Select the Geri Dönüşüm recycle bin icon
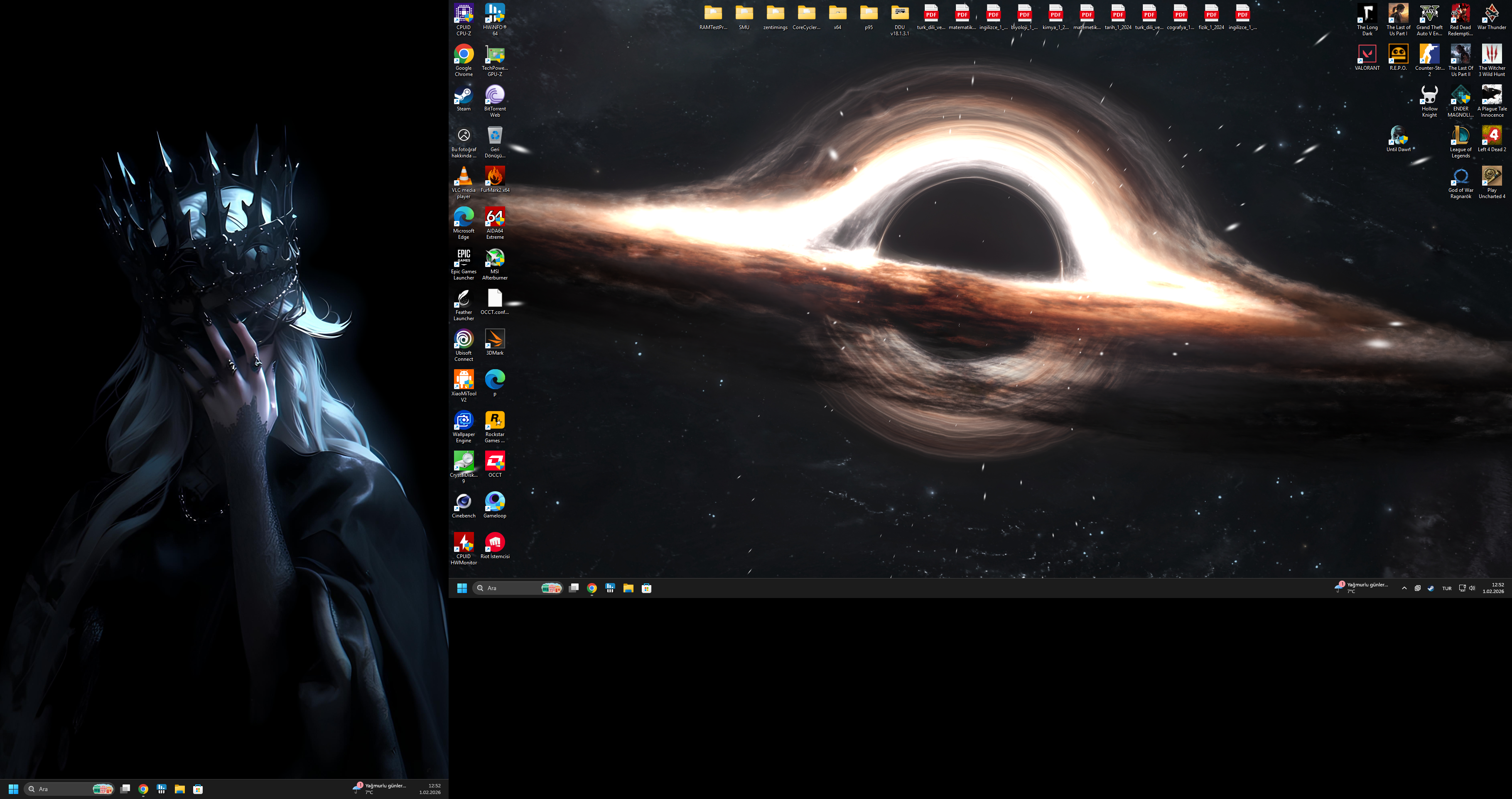This screenshot has height=799, width=1512. click(495, 142)
